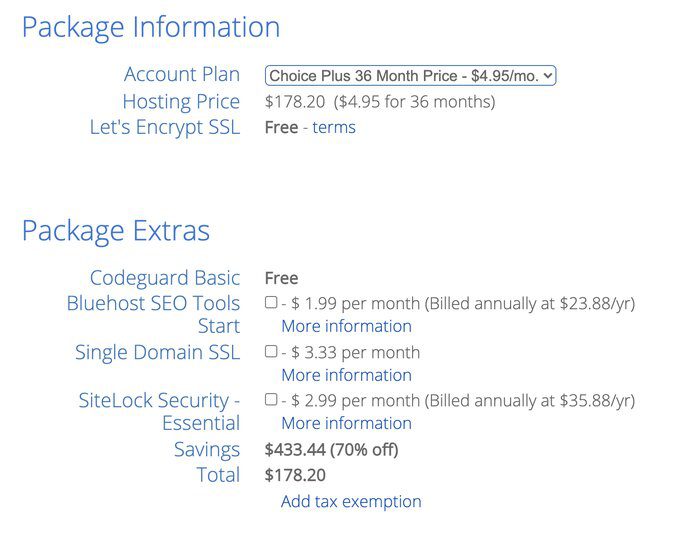This screenshot has height=544, width=696.
Task: Open the Account Plan dropdown
Action: pyautogui.click(x=410, y=75)
